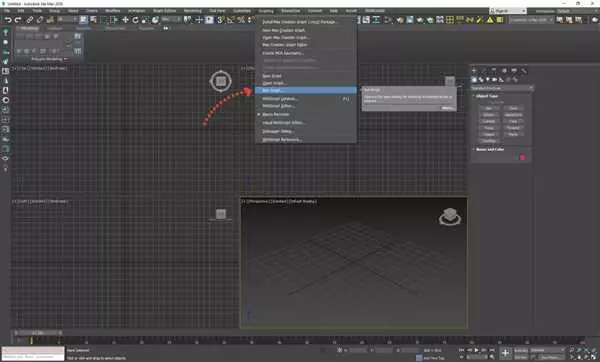Select the Lights category icon
Screen dimensions: 600x362
[488, 80]
